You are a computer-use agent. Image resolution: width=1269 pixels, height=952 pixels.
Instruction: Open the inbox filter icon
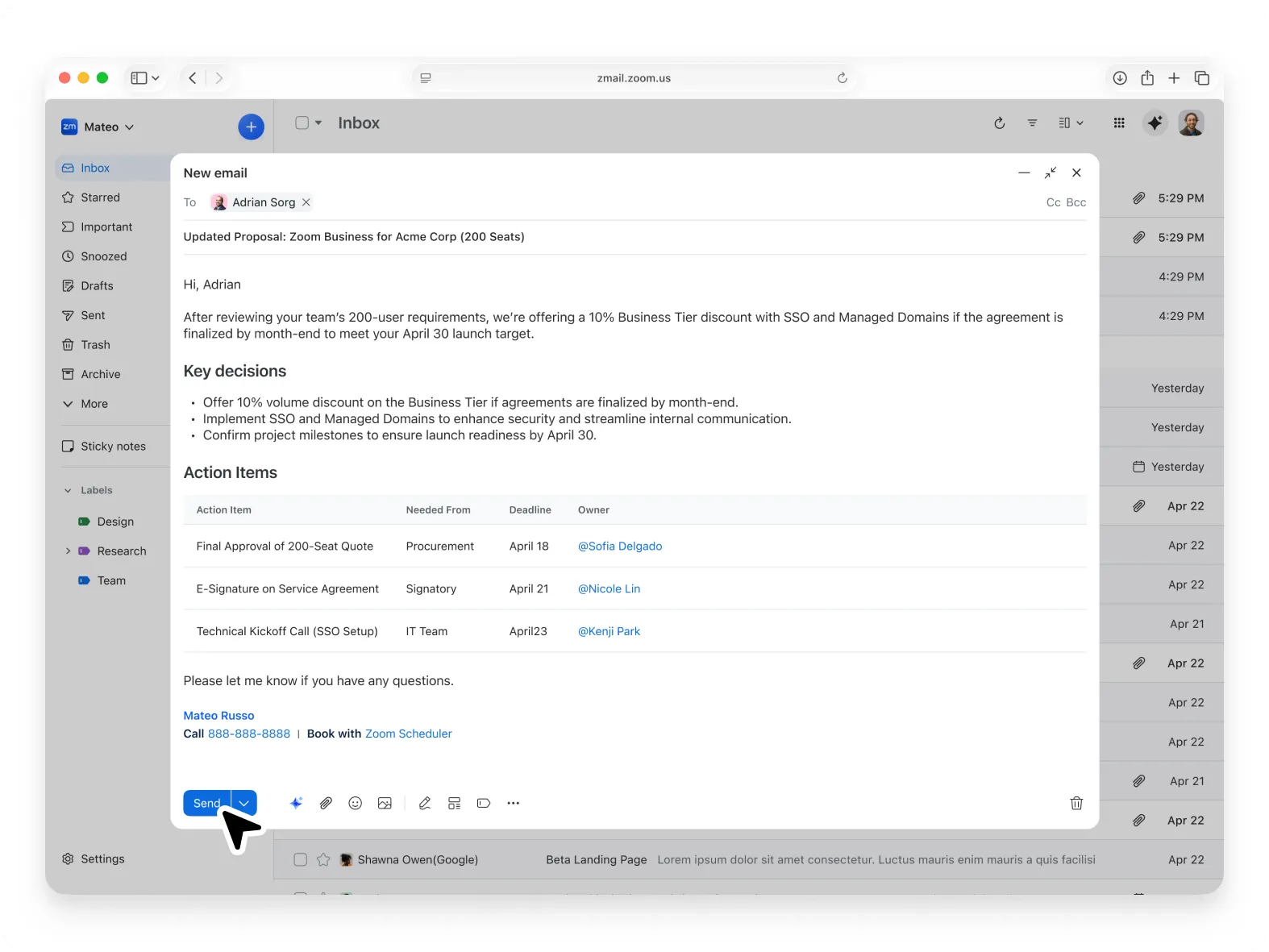[x=1032, y=123]
